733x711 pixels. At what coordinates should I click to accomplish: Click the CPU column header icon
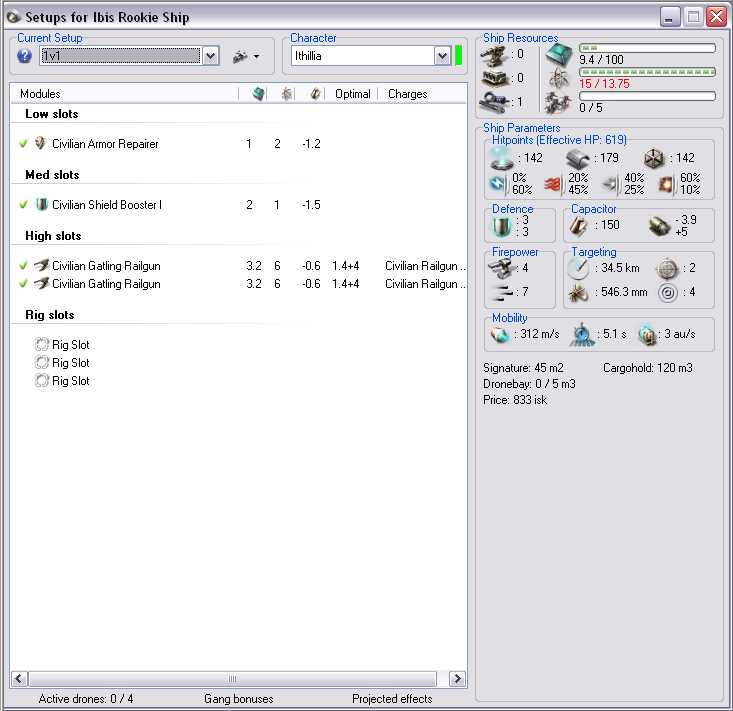259,94
